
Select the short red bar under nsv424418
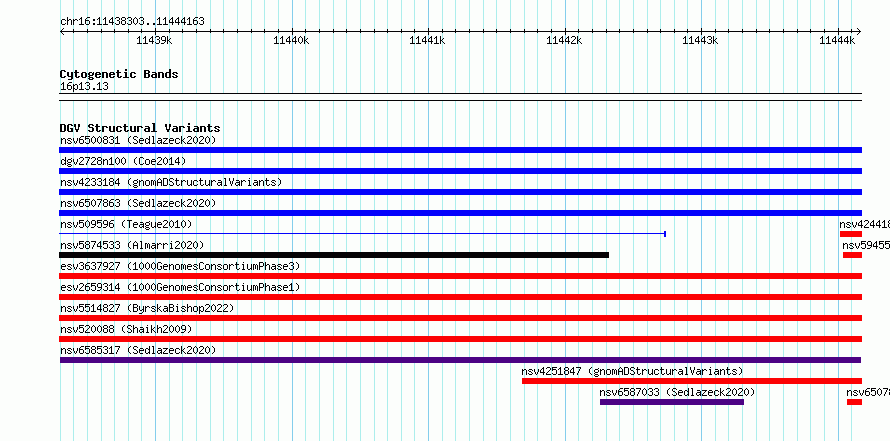click(851, 234)
